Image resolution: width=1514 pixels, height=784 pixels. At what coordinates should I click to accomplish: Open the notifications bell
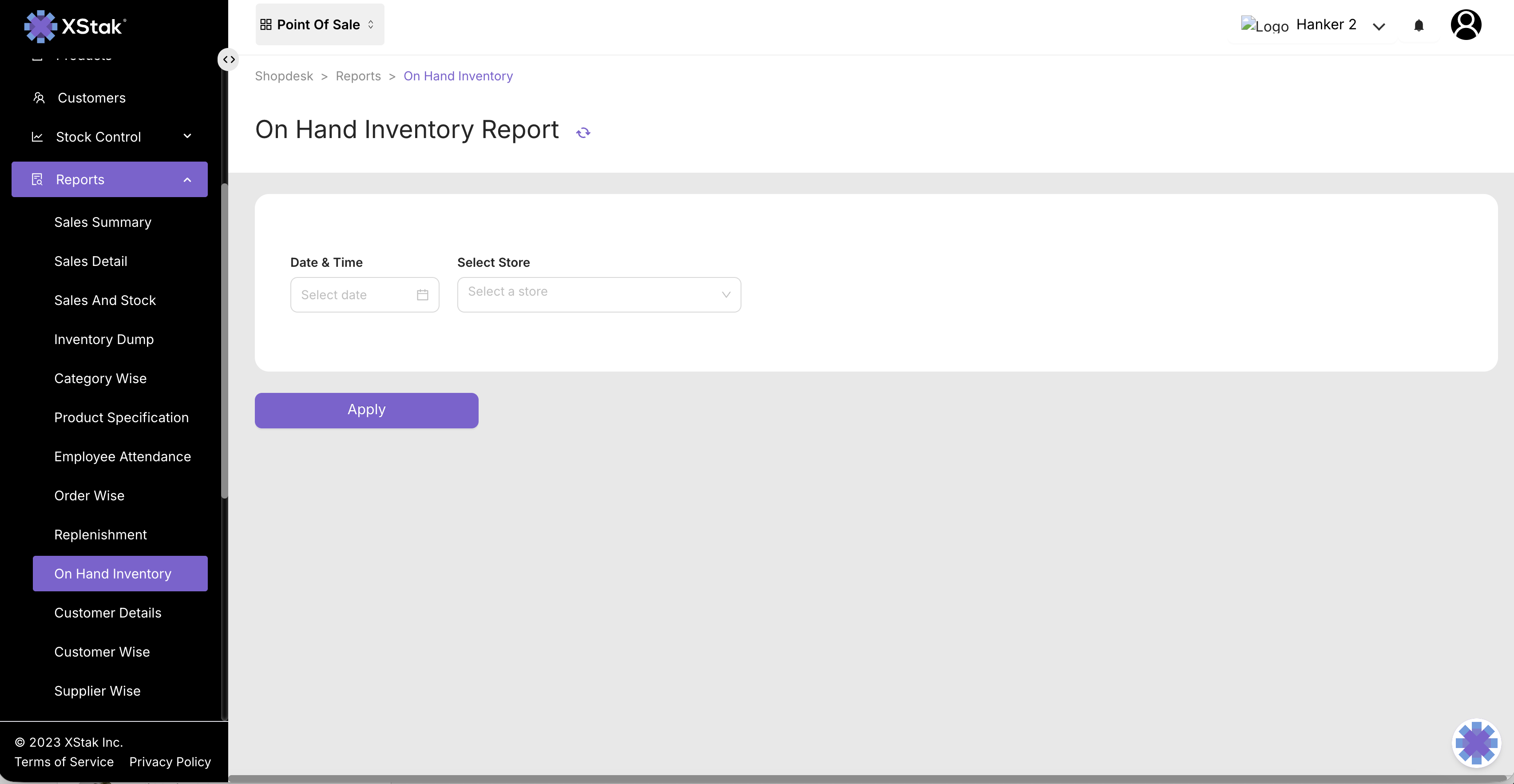pyautogui.click(x=1419, y=25)
